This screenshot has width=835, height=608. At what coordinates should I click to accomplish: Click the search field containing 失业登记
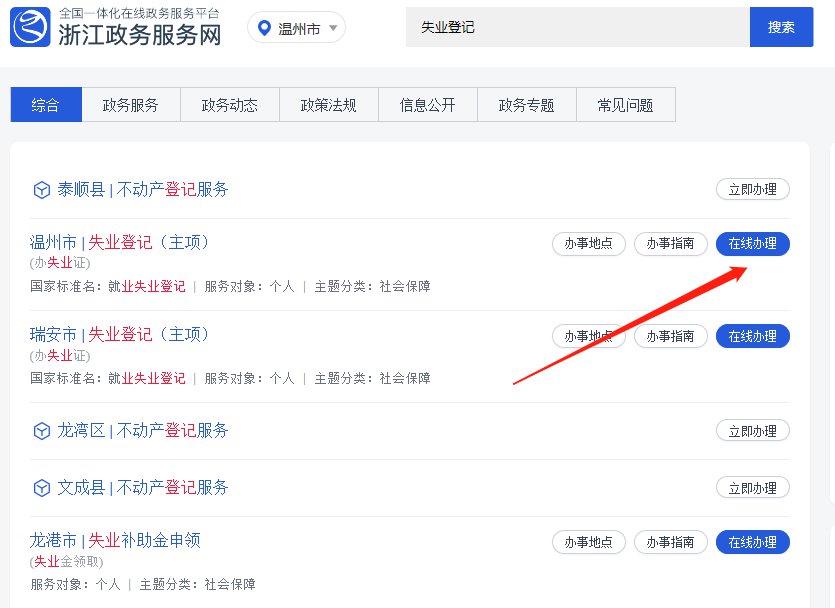coord(577,27)
